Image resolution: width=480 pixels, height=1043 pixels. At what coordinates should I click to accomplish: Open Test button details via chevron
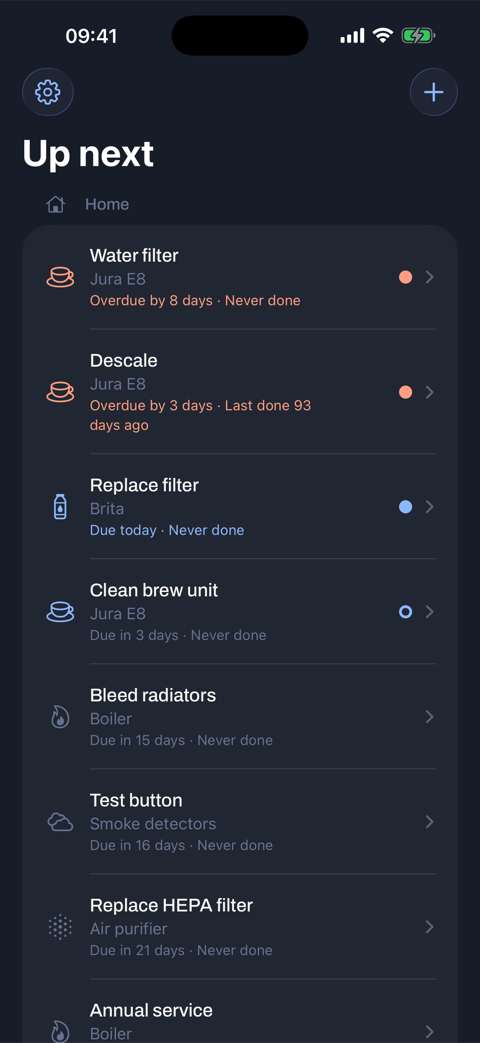[x=429, y=822]
